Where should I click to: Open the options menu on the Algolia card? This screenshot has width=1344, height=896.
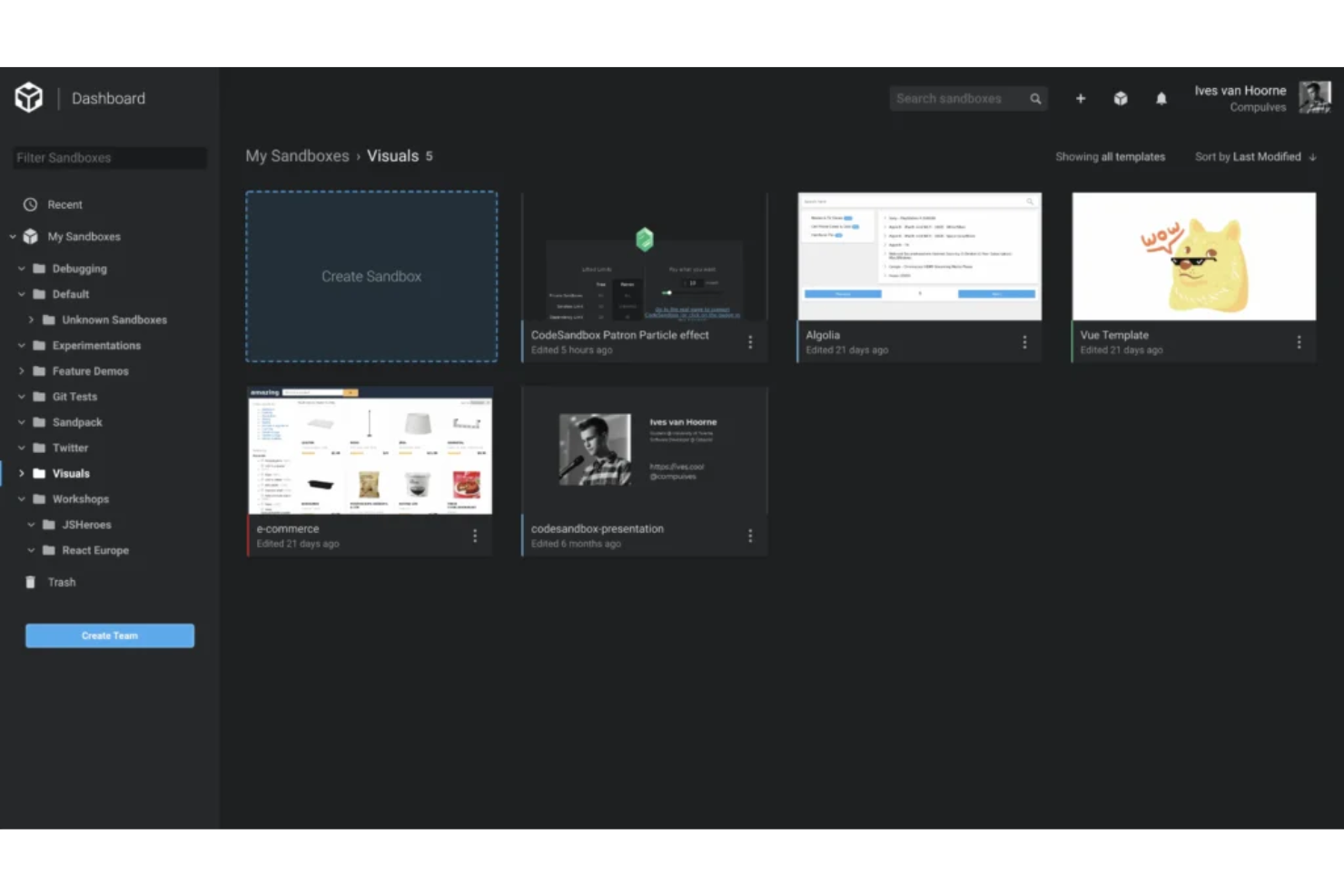[1024, 342]
